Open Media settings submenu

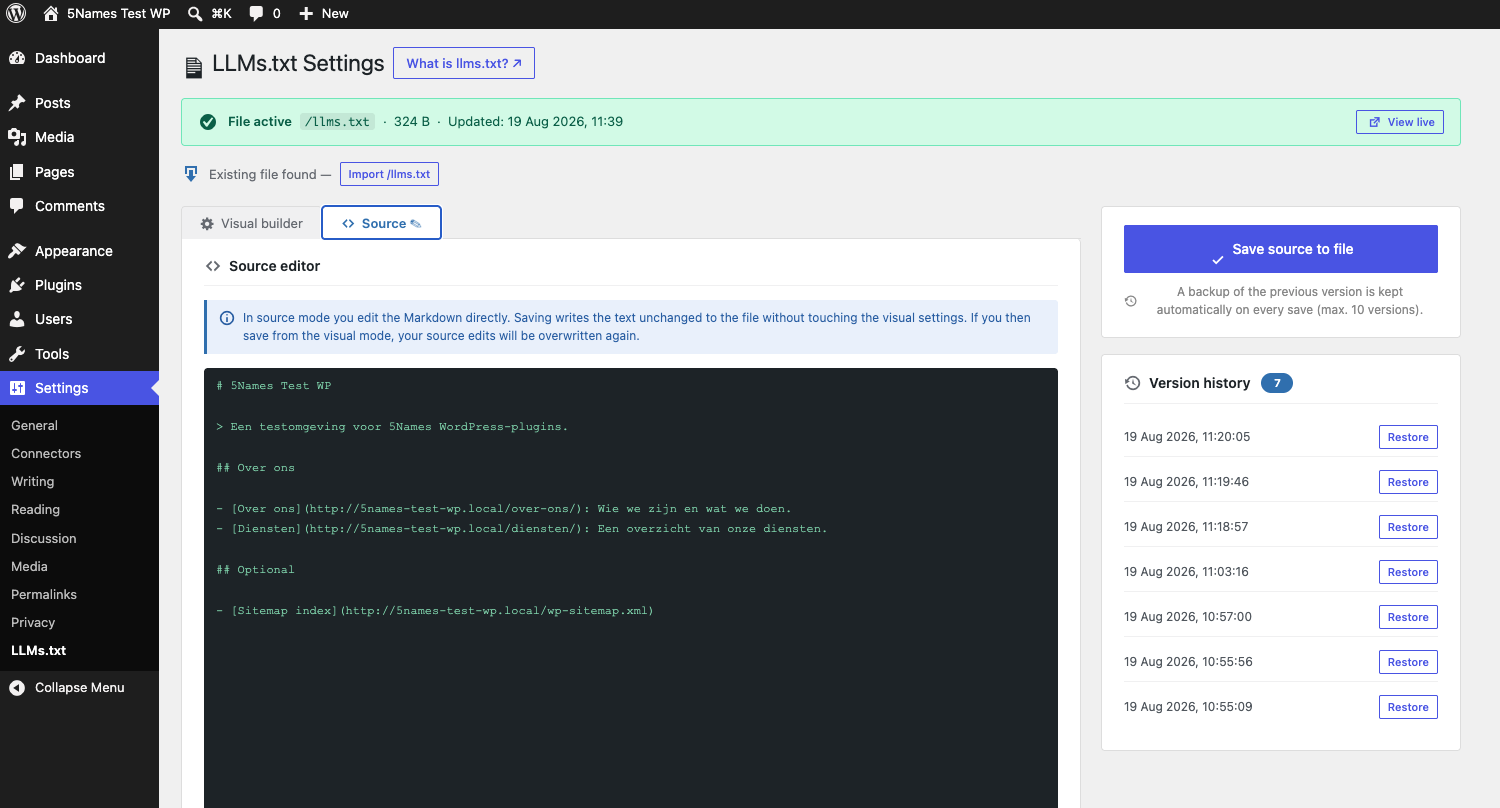coord(29,566)
